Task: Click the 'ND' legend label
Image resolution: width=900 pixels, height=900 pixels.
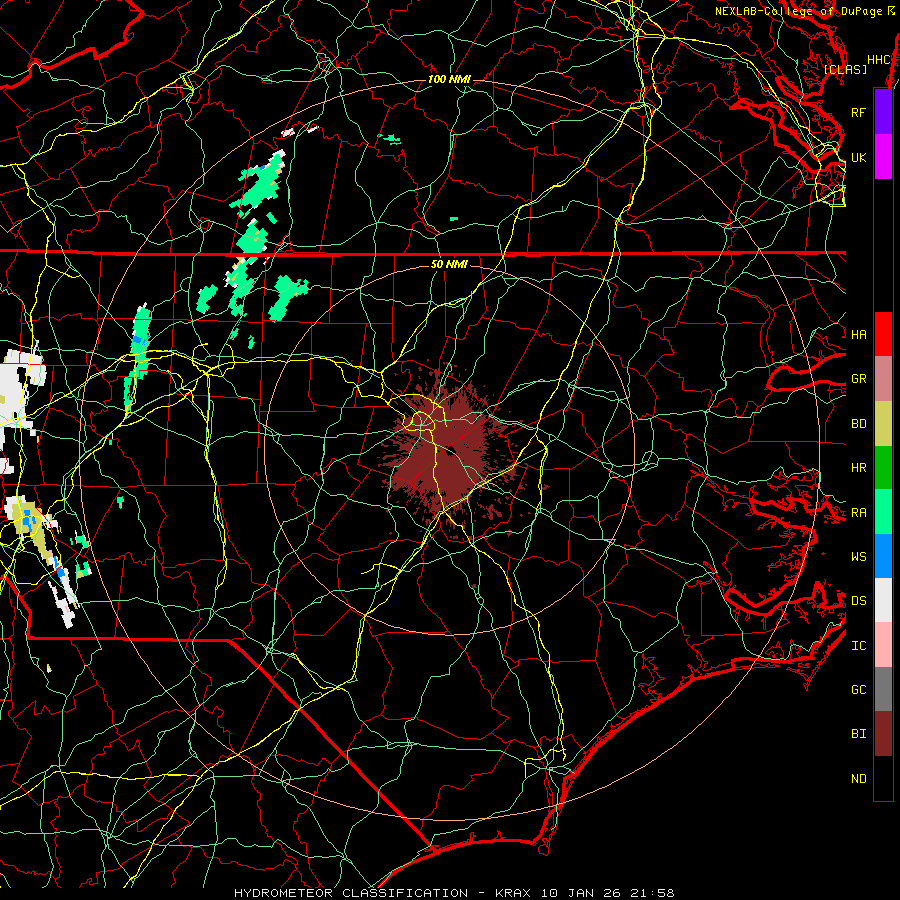Action: click(x=859, y=779)
